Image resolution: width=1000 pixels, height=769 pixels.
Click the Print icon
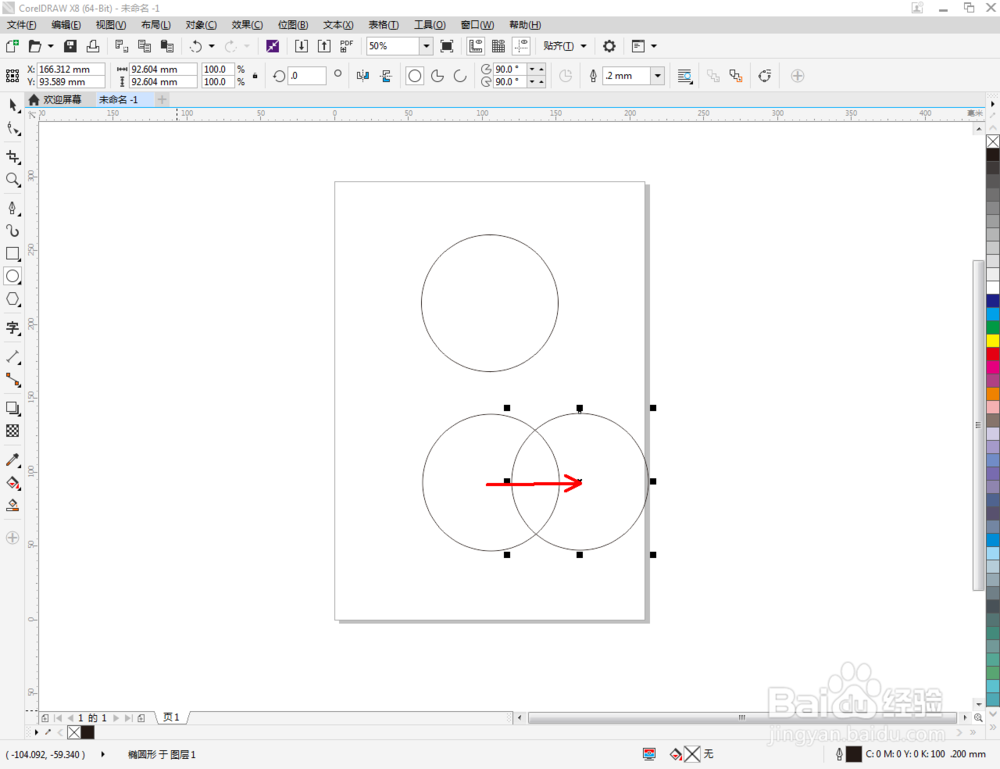coord(93,46)
